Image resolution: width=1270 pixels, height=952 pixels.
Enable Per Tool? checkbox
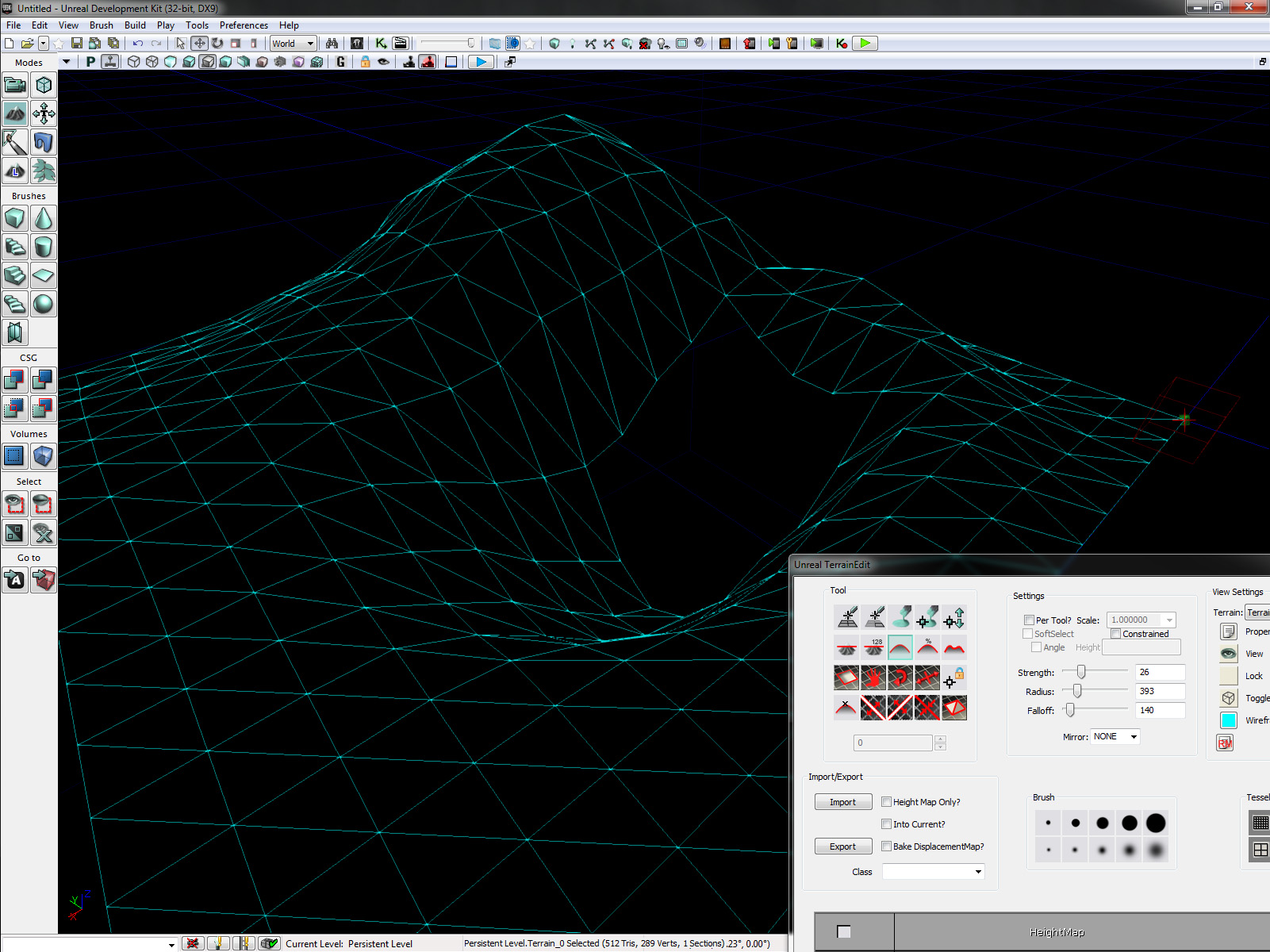coord(1029,620)
